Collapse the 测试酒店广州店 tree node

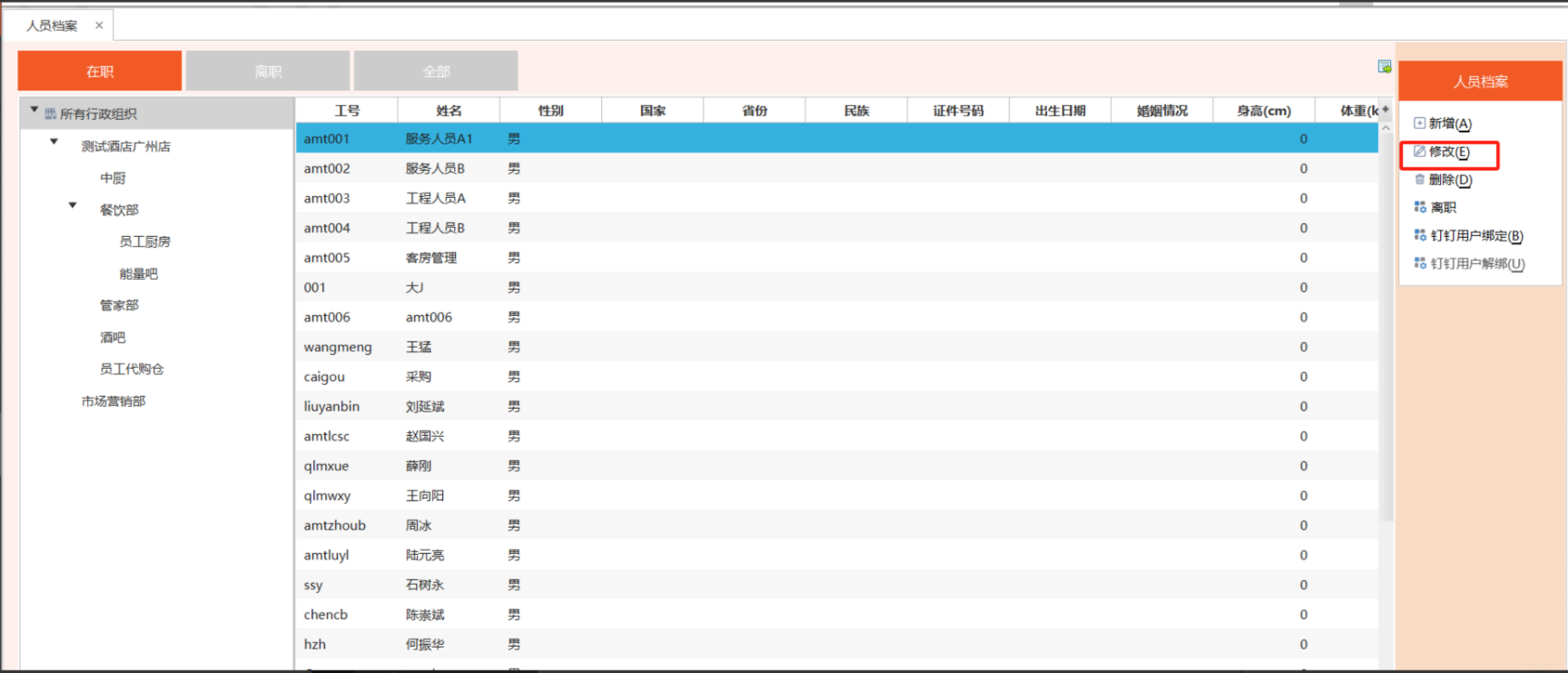[x=54, y=142]
